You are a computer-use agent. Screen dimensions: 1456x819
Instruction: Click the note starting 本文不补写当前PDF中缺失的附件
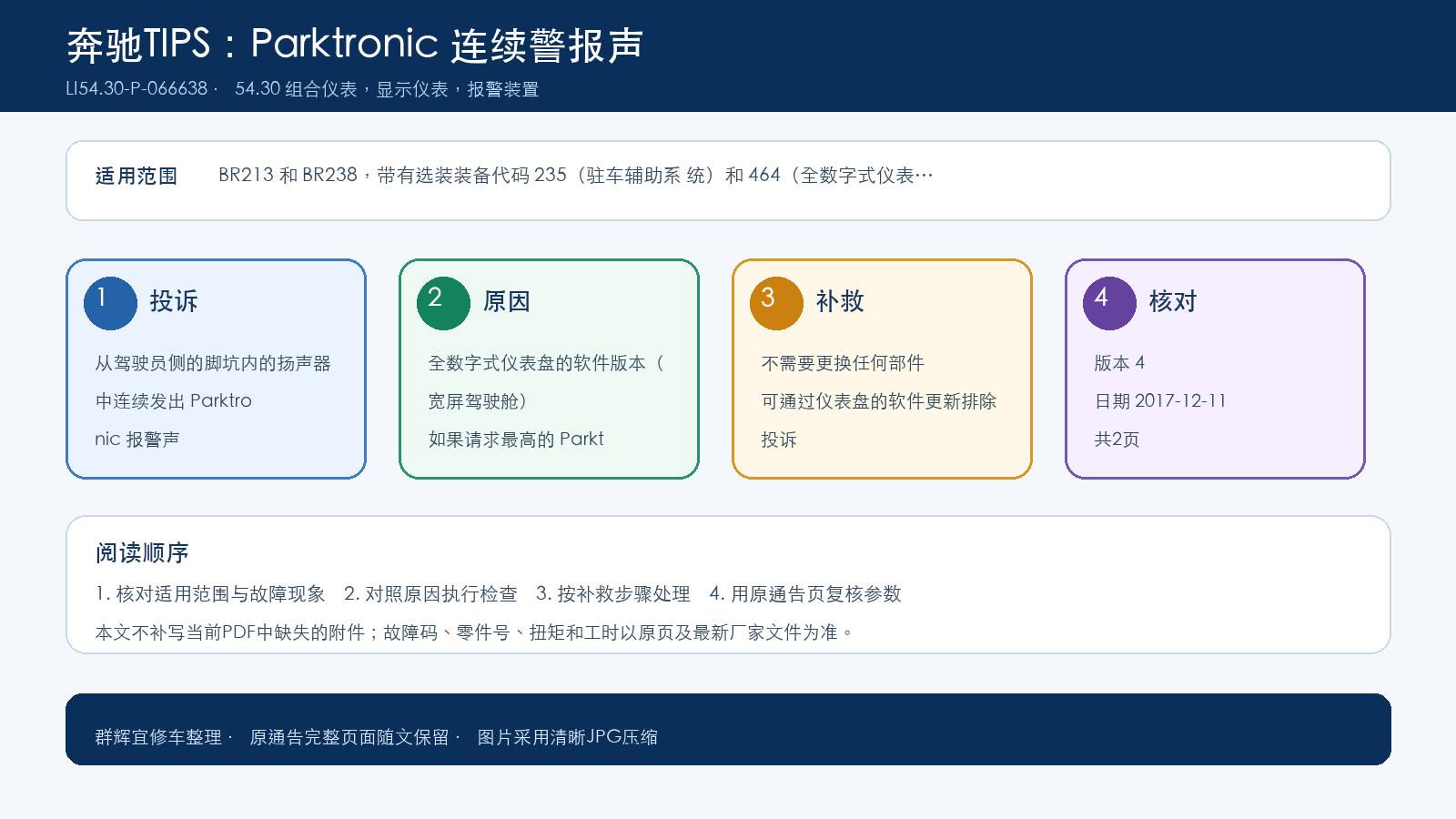475,632
